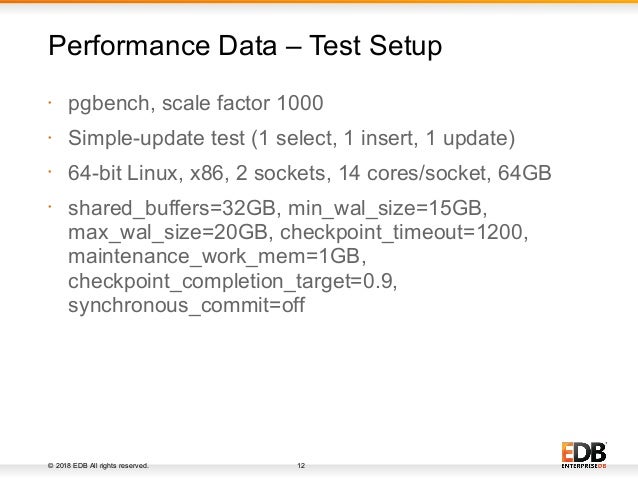The width and height of the screenshot is (638, 479).
Task: Click the slide title Performance Data – Test Setup
Action: click(x=245, y=46)
